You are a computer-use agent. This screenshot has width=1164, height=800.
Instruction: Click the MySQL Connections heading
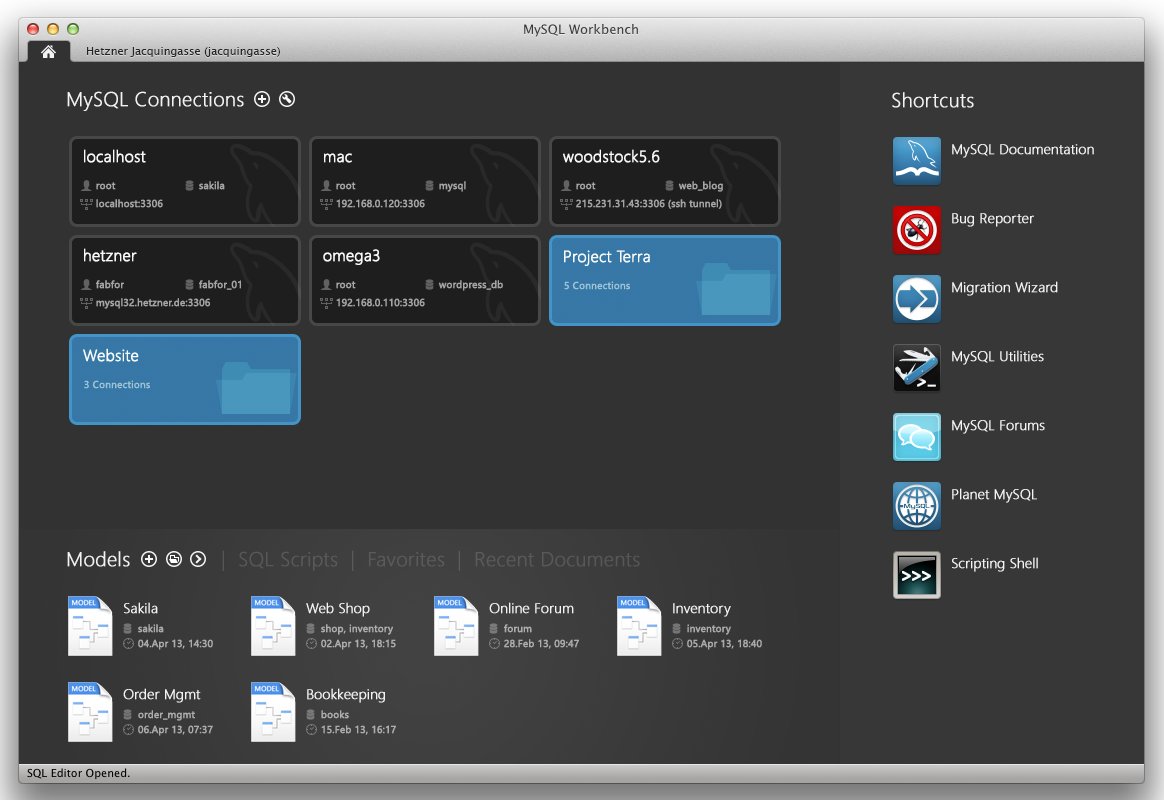click(x=155, y=99)
